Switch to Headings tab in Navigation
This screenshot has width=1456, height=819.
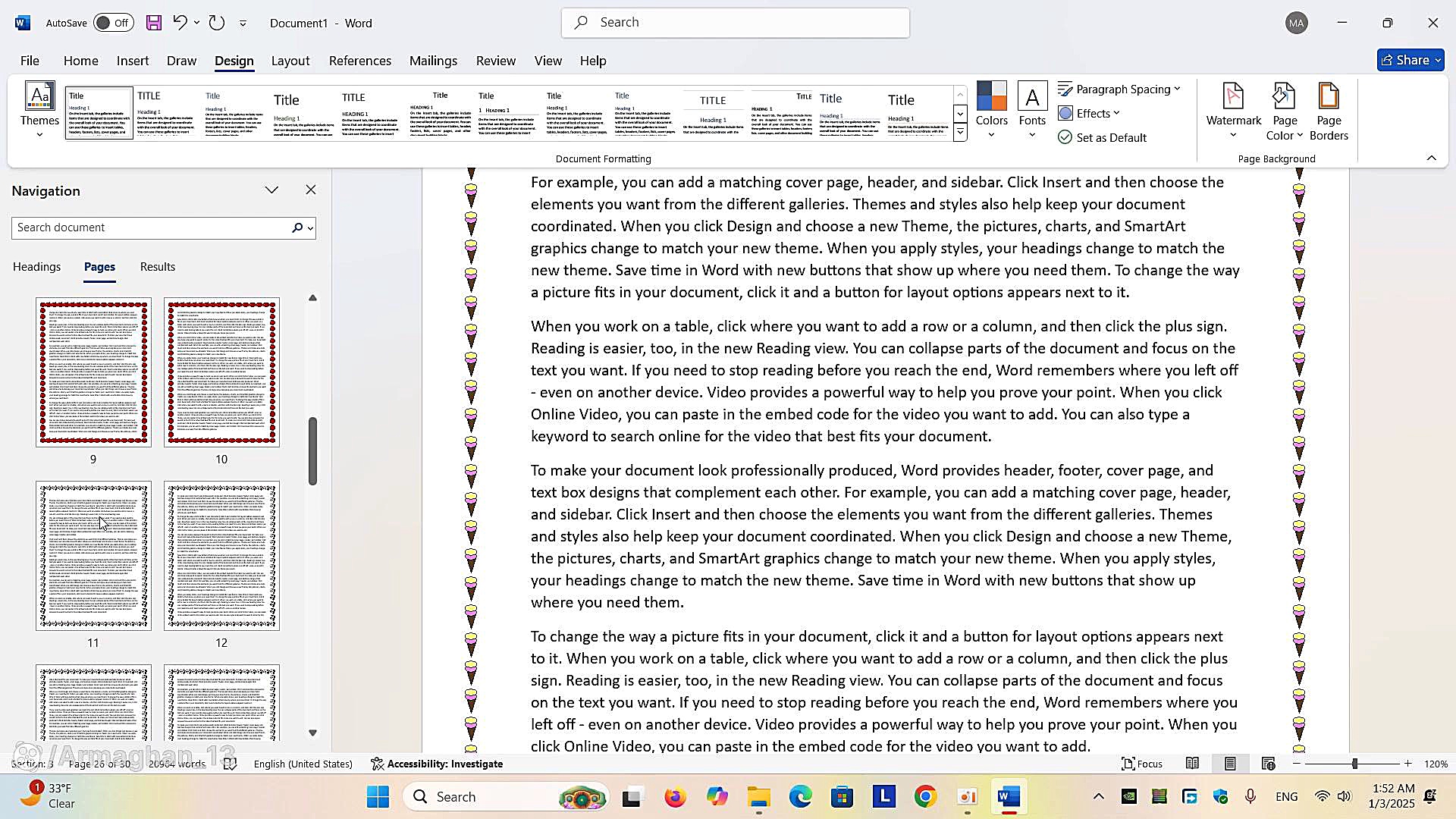tap(36, 267)
